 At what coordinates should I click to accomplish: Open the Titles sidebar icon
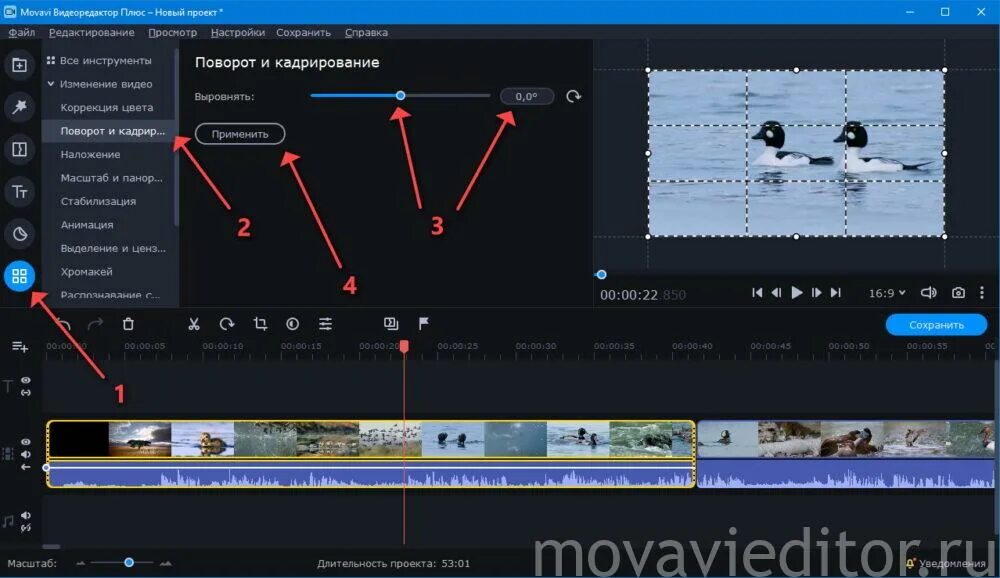(19, 191)
